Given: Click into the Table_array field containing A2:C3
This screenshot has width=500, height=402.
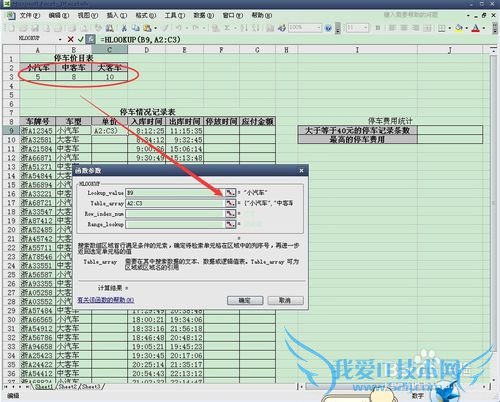Looking at the screenshot, I should click(175, 203).
